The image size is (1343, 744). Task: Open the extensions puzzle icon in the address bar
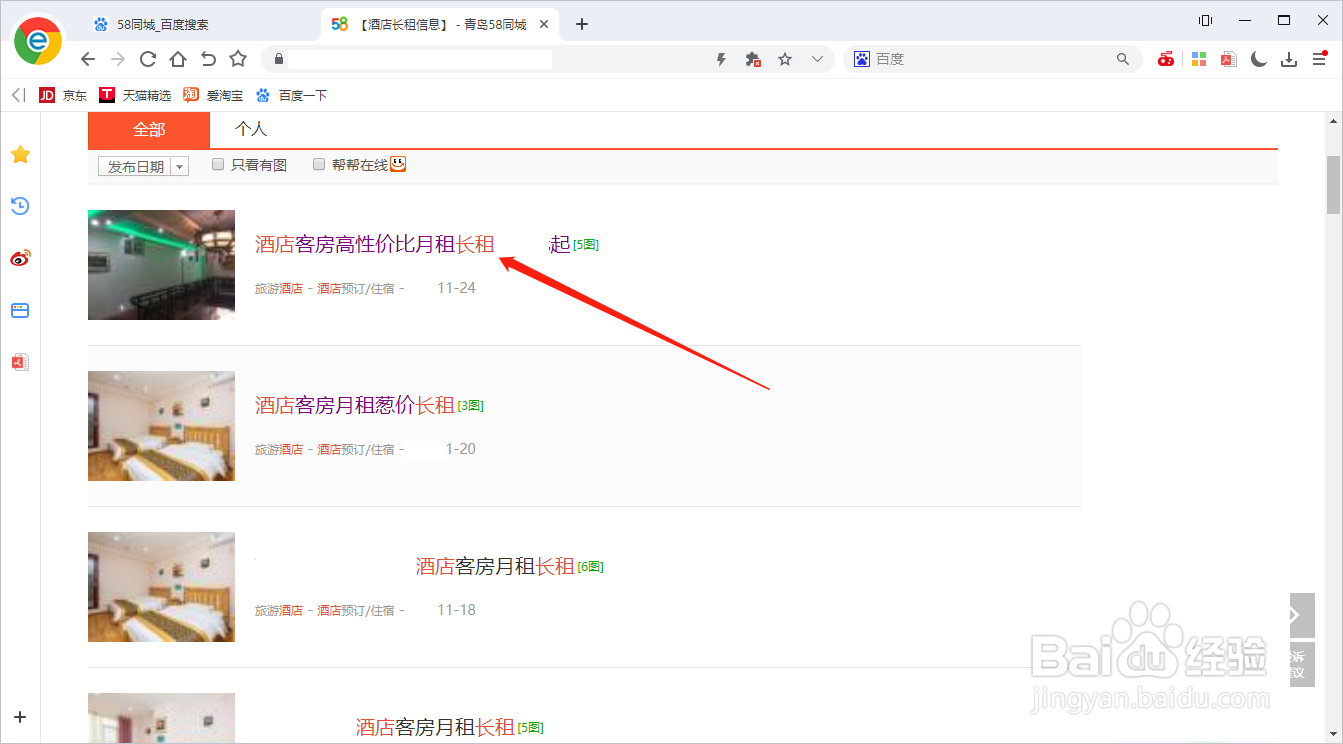753,60
